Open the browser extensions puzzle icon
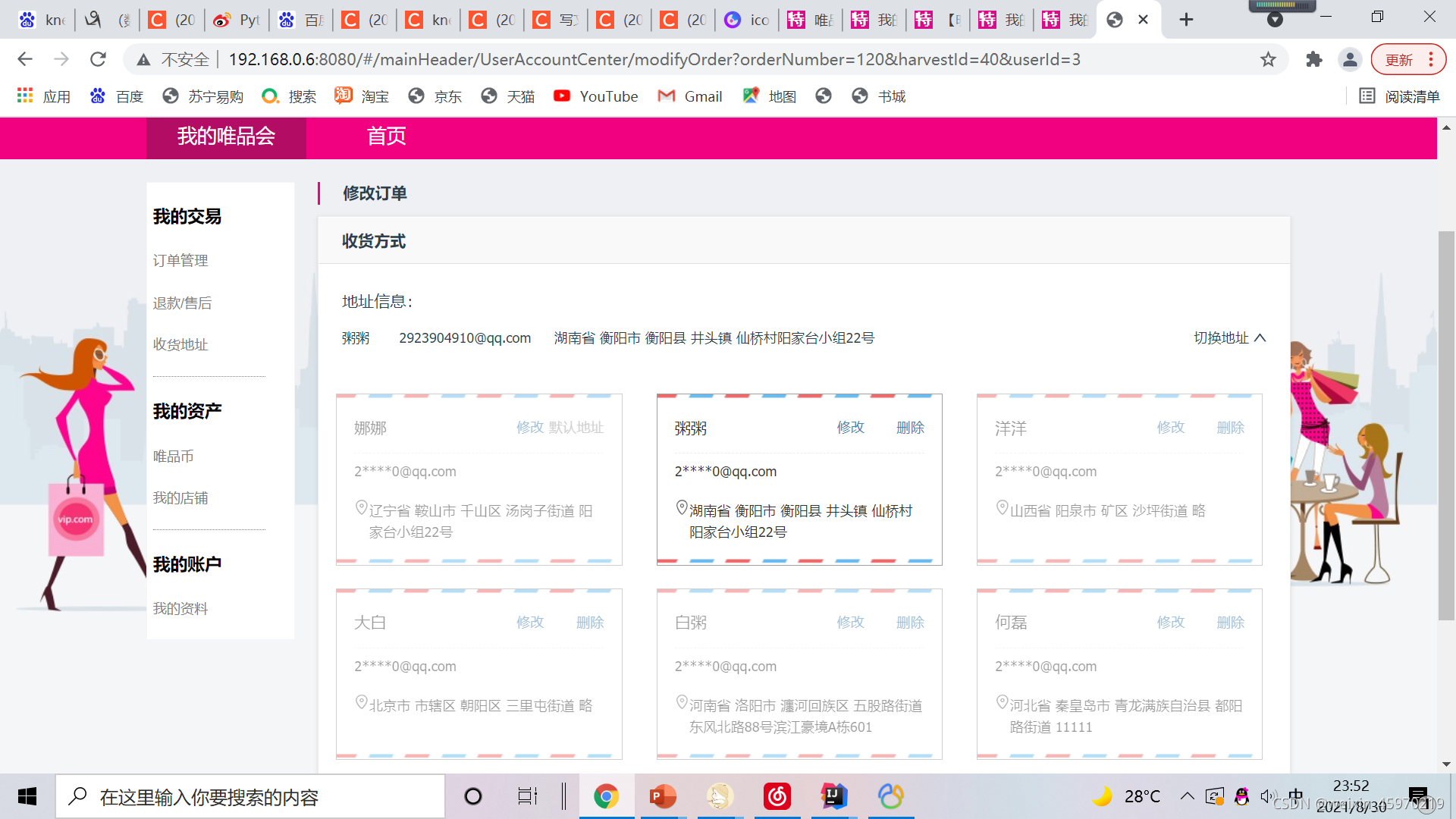1456x819 pixels. tap(1314, 59)
